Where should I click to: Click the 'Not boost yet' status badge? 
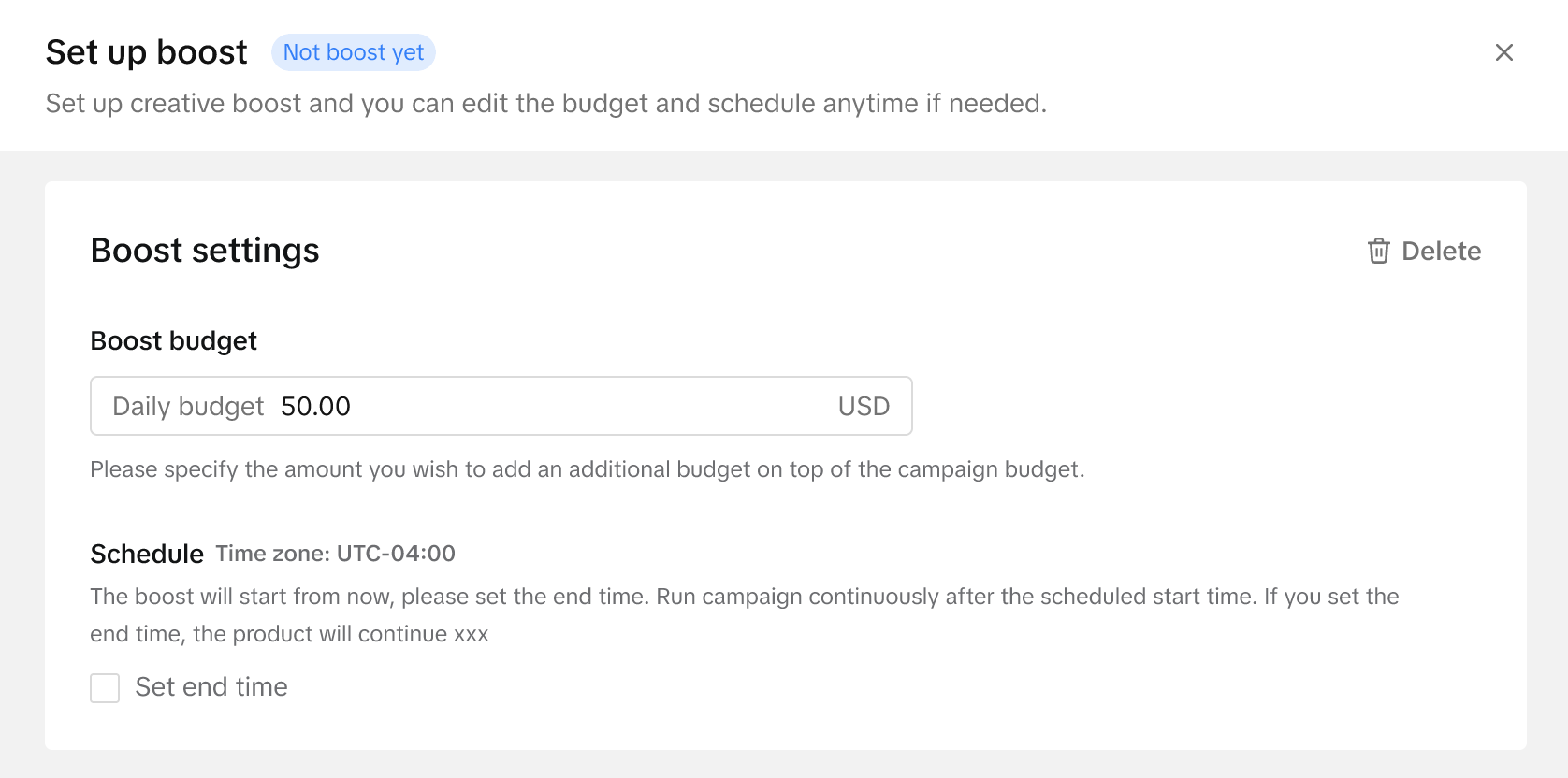pos(354,52)
